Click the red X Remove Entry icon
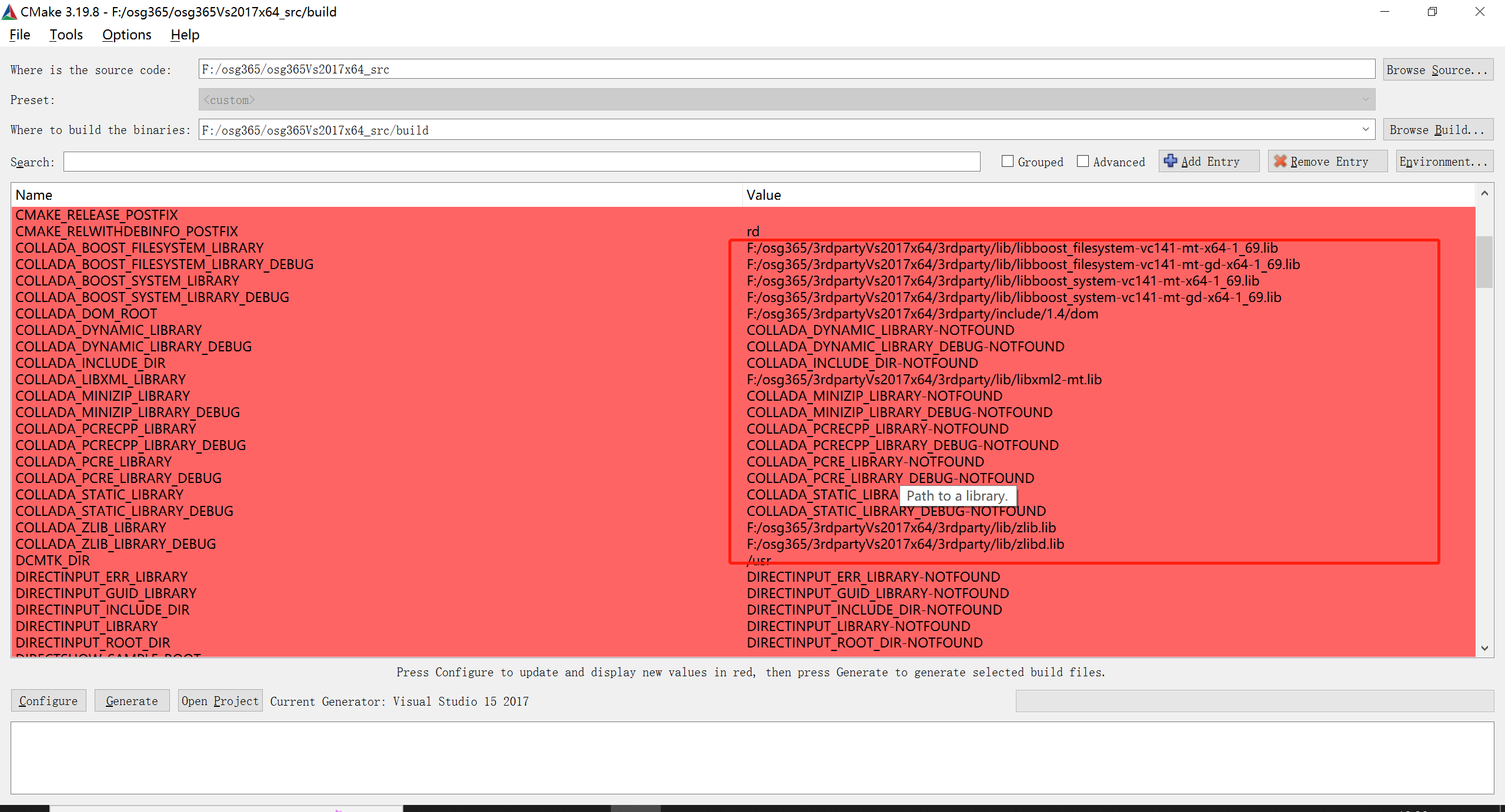The width and height of the screenshot is (1505, 812). click(1280, 161)
